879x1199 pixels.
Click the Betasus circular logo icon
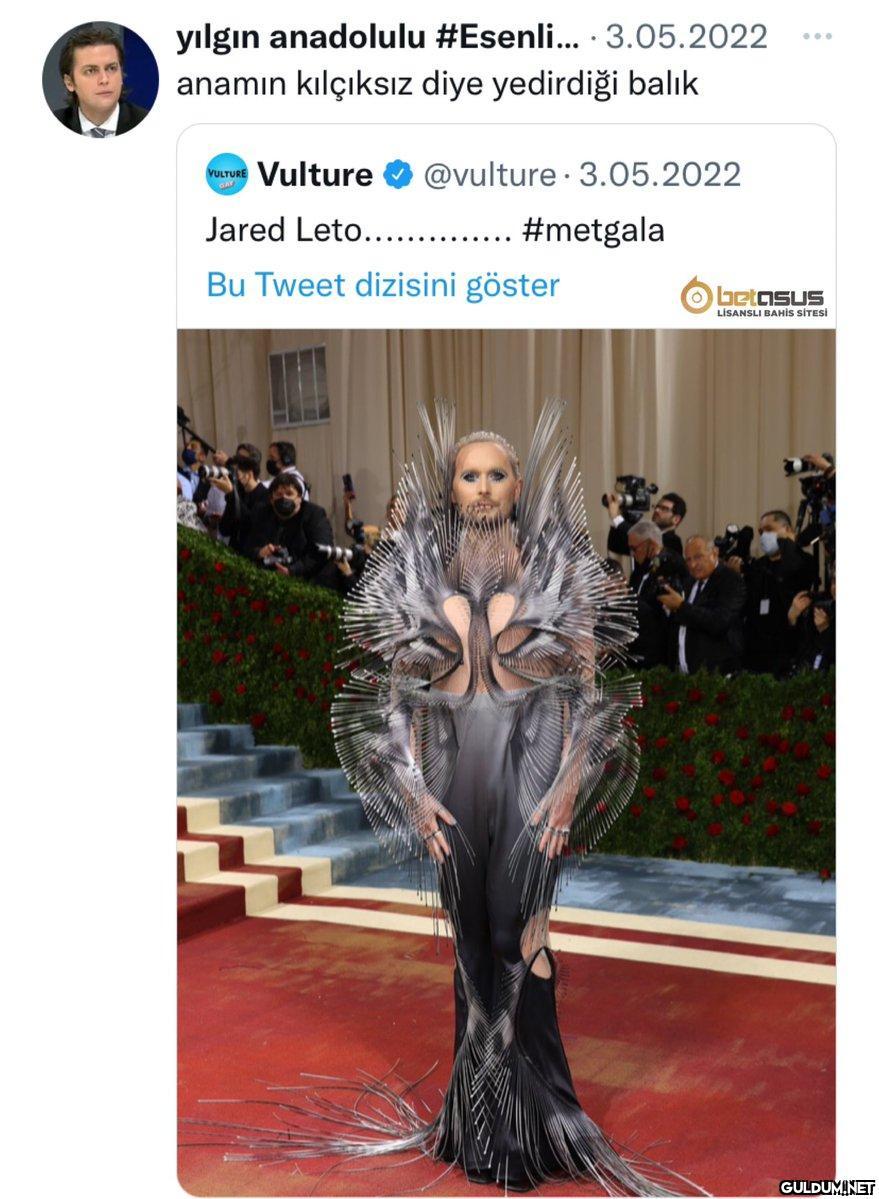(x=696, y=295)
